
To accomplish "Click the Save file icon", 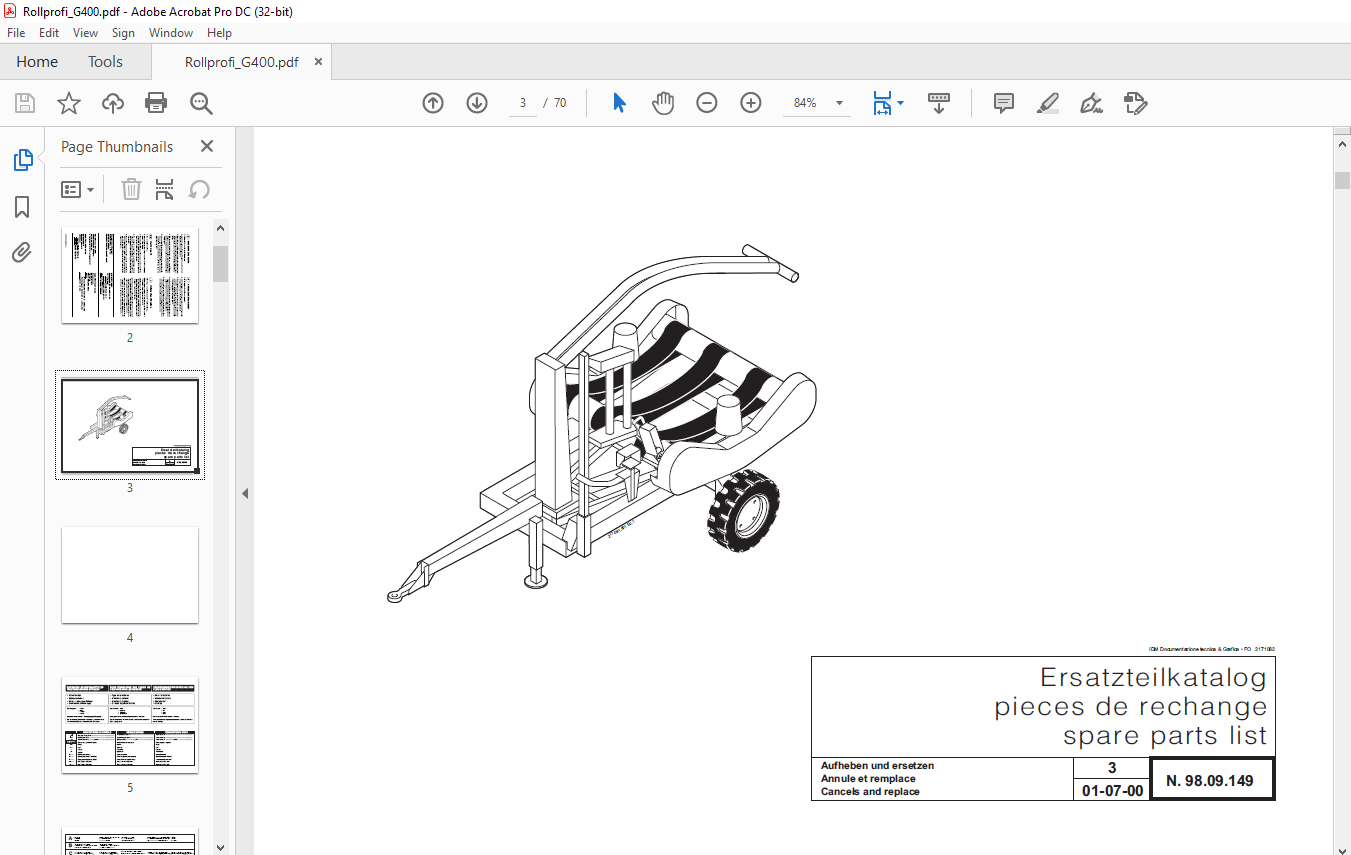I will coord(25,103).
